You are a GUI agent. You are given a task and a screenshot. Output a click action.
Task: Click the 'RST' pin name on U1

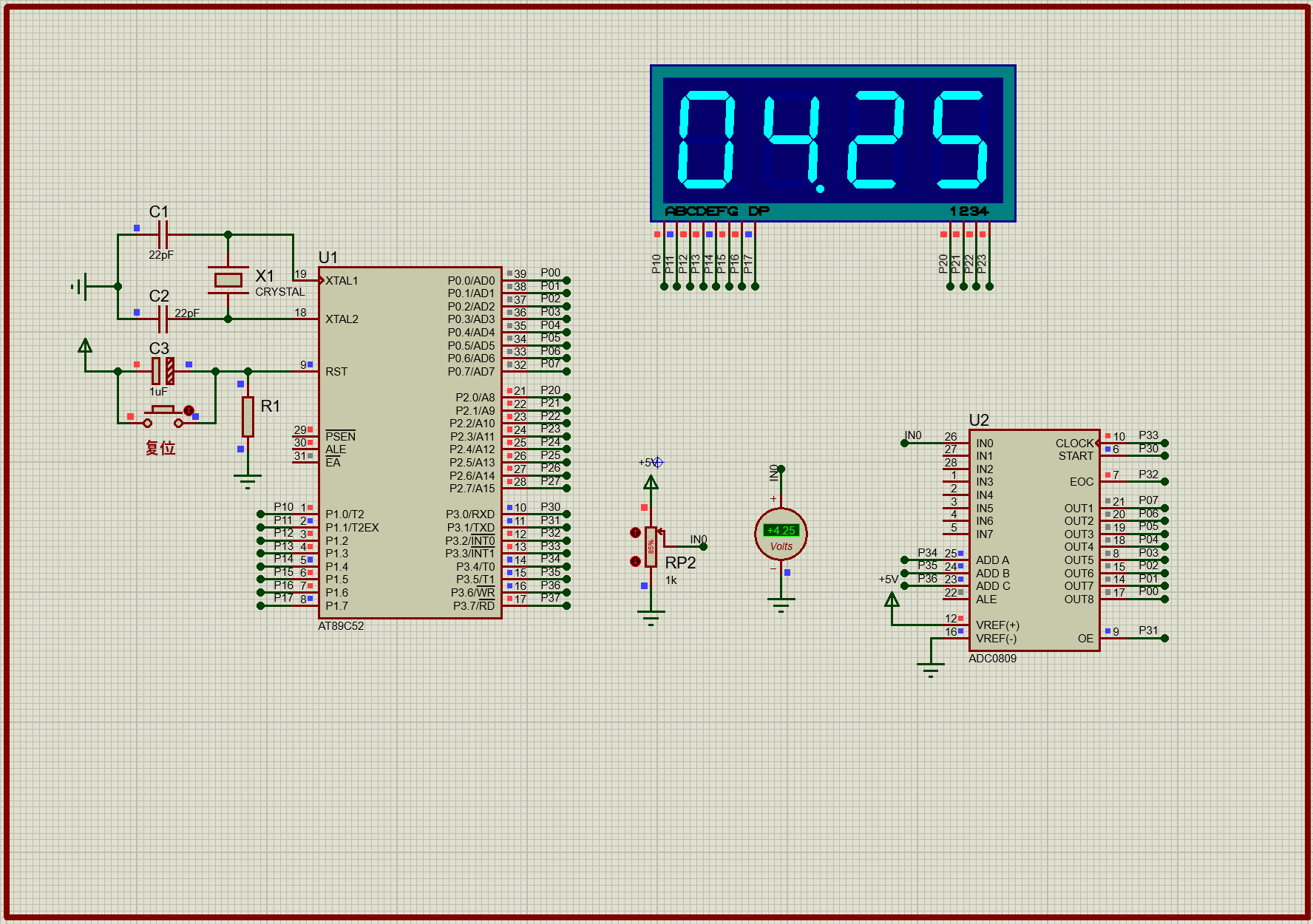[x=336, y=372]
